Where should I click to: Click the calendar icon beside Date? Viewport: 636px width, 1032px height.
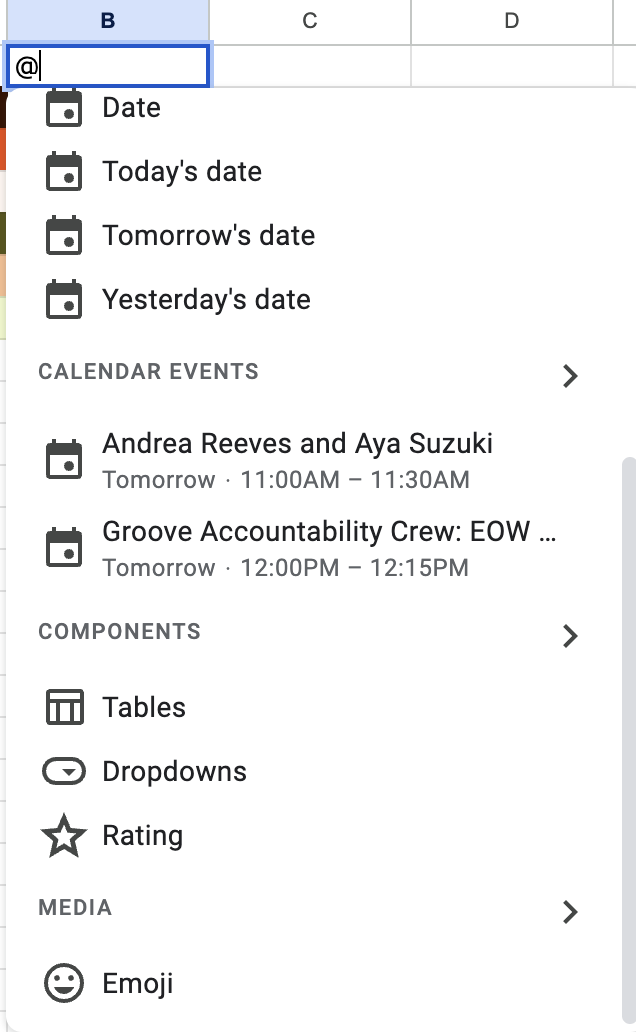(x=64, y=108)
